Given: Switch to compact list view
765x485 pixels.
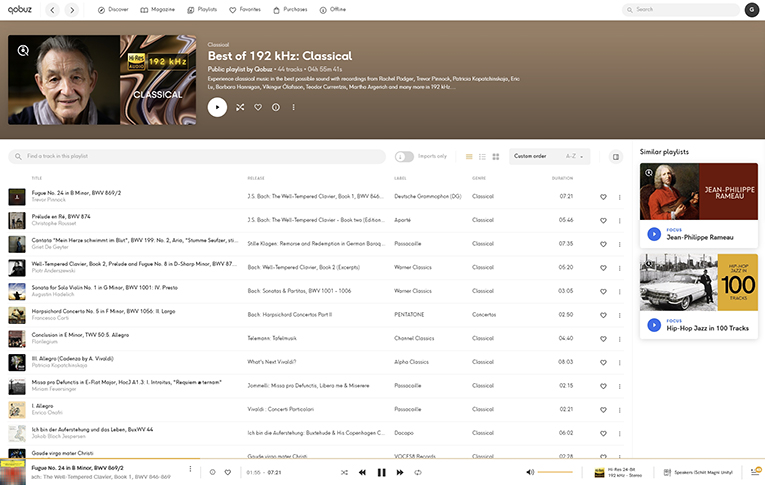Looking at the screenshot, I should pyautogui.click(x=469, y=157).
